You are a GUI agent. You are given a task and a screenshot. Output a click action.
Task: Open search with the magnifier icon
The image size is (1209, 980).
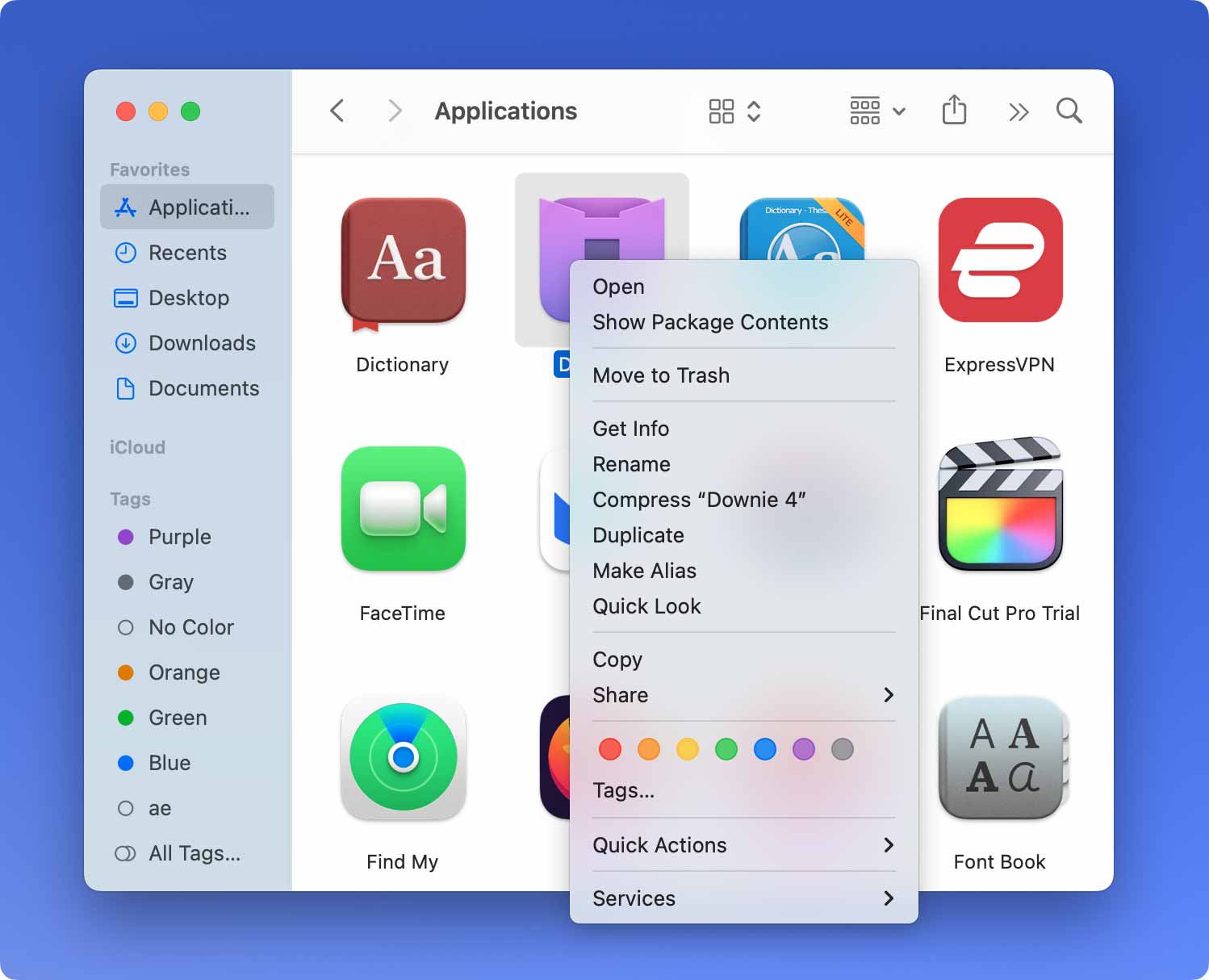coord(1069,111)
